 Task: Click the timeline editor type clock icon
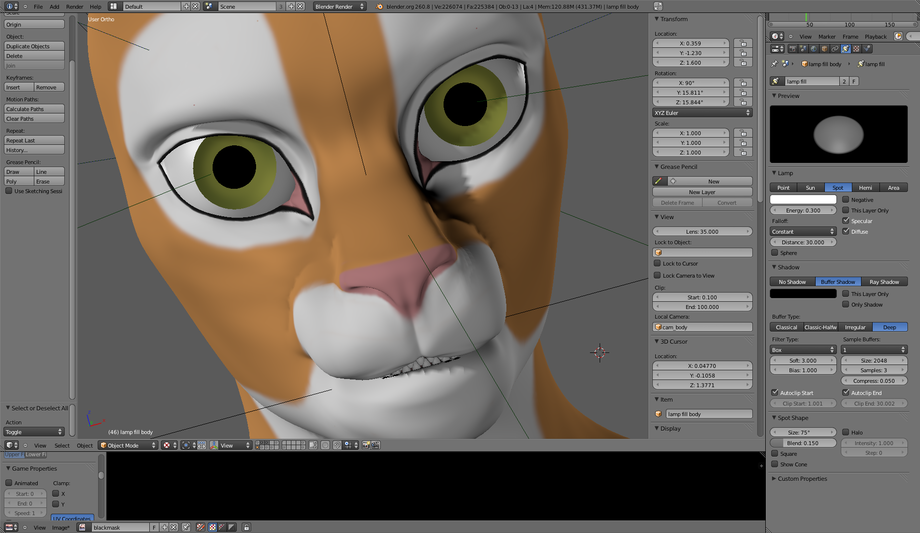pyautogui.click(x=776, y=36)
